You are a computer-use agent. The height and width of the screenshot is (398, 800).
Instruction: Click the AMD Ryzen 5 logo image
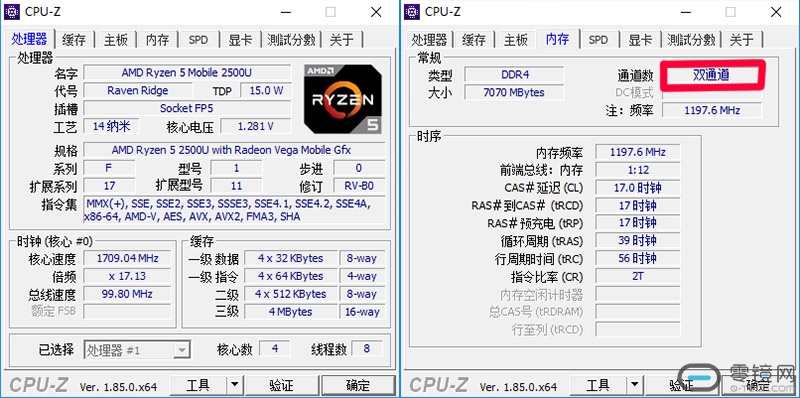pos(343,99)
